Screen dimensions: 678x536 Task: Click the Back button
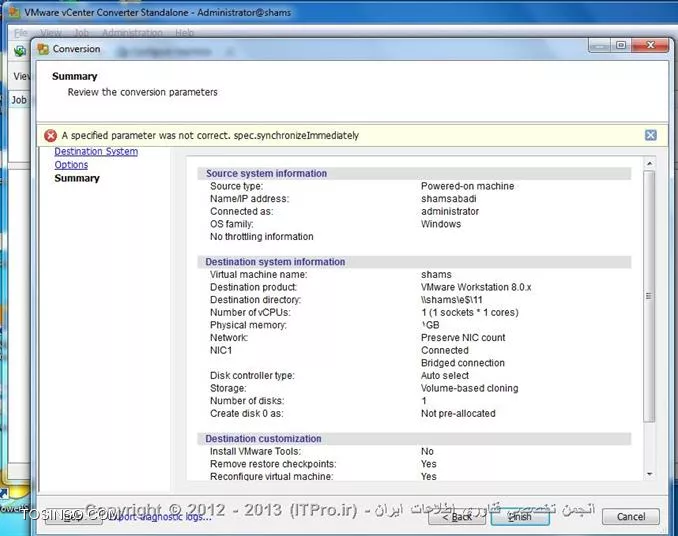point(457,517)
